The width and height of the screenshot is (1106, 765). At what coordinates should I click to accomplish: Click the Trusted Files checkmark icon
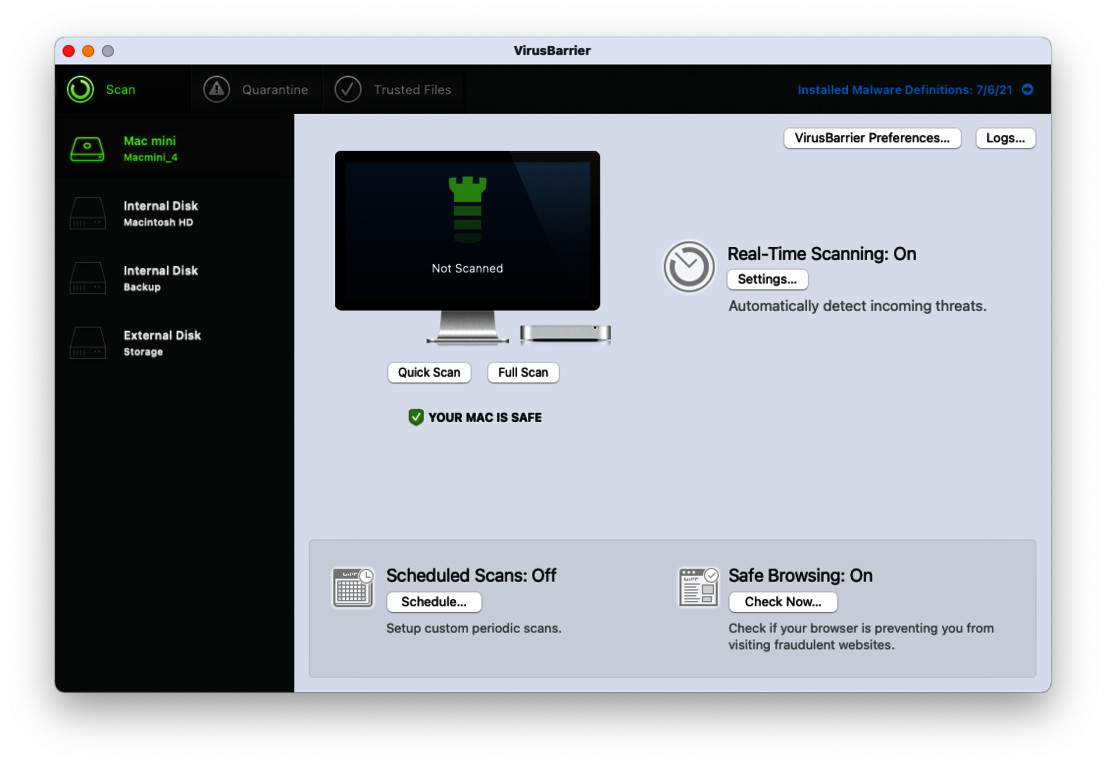point(347,89)
